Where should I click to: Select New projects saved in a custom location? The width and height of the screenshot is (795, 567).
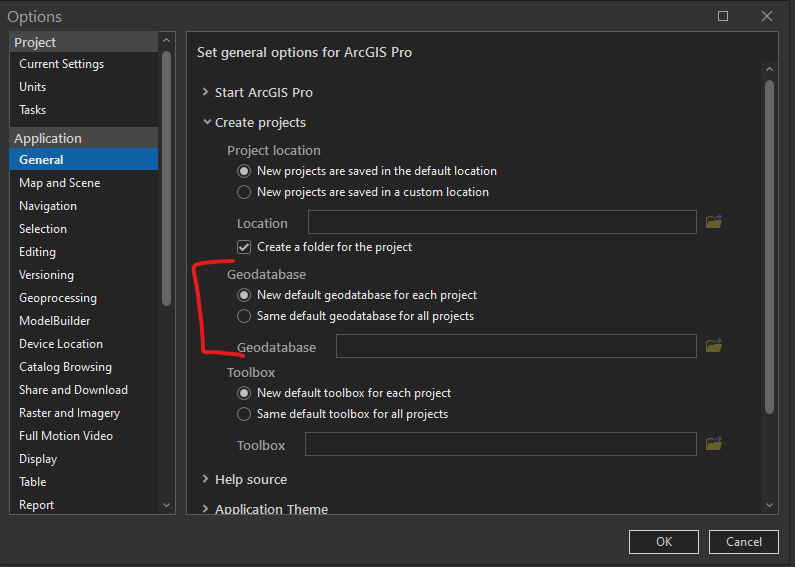pyautogui.click(x=244, y=192)
